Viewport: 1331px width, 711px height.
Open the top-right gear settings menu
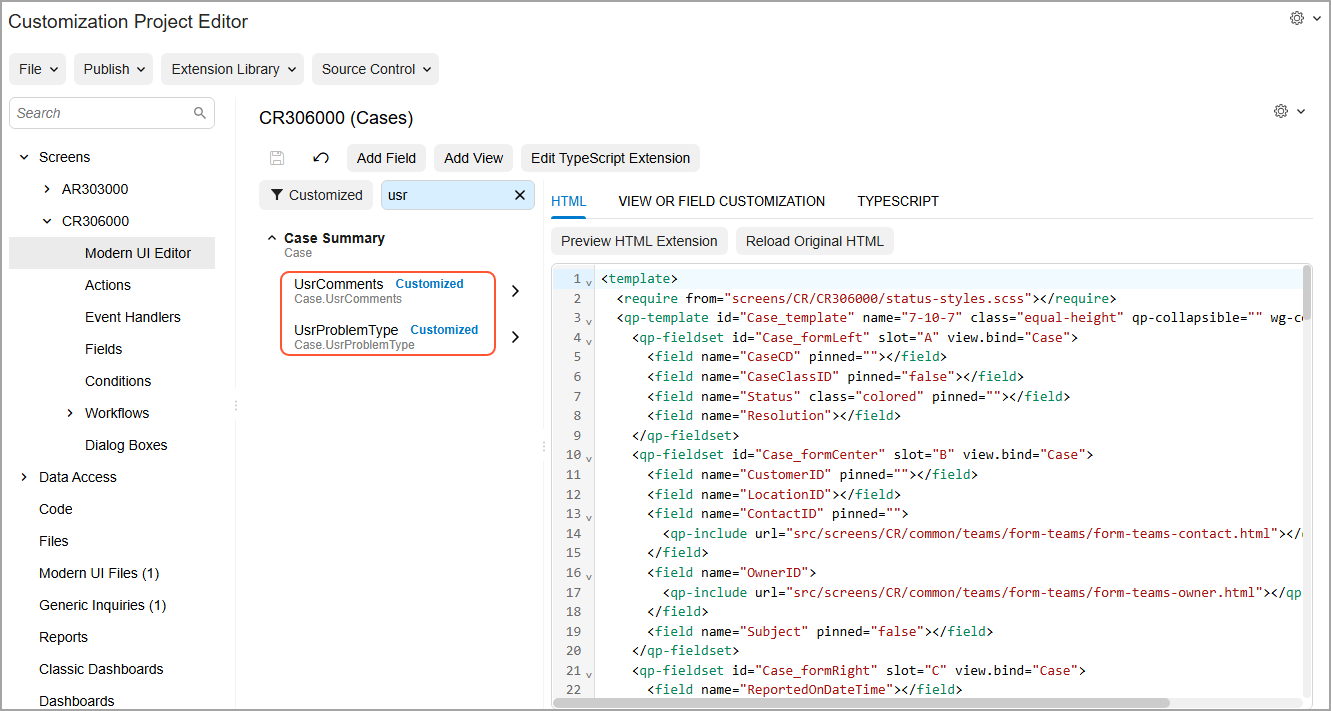click(1303, 18)
